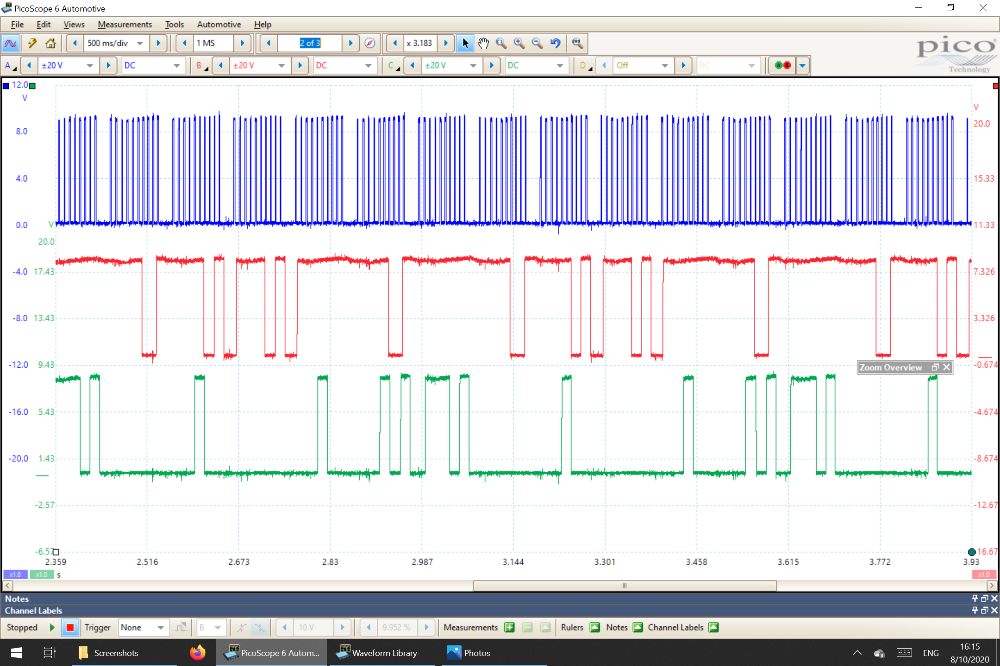The width and height of the screenshot is (1000, 666).
Task: Open the Measurements menu
Action: tap(124, 24)
